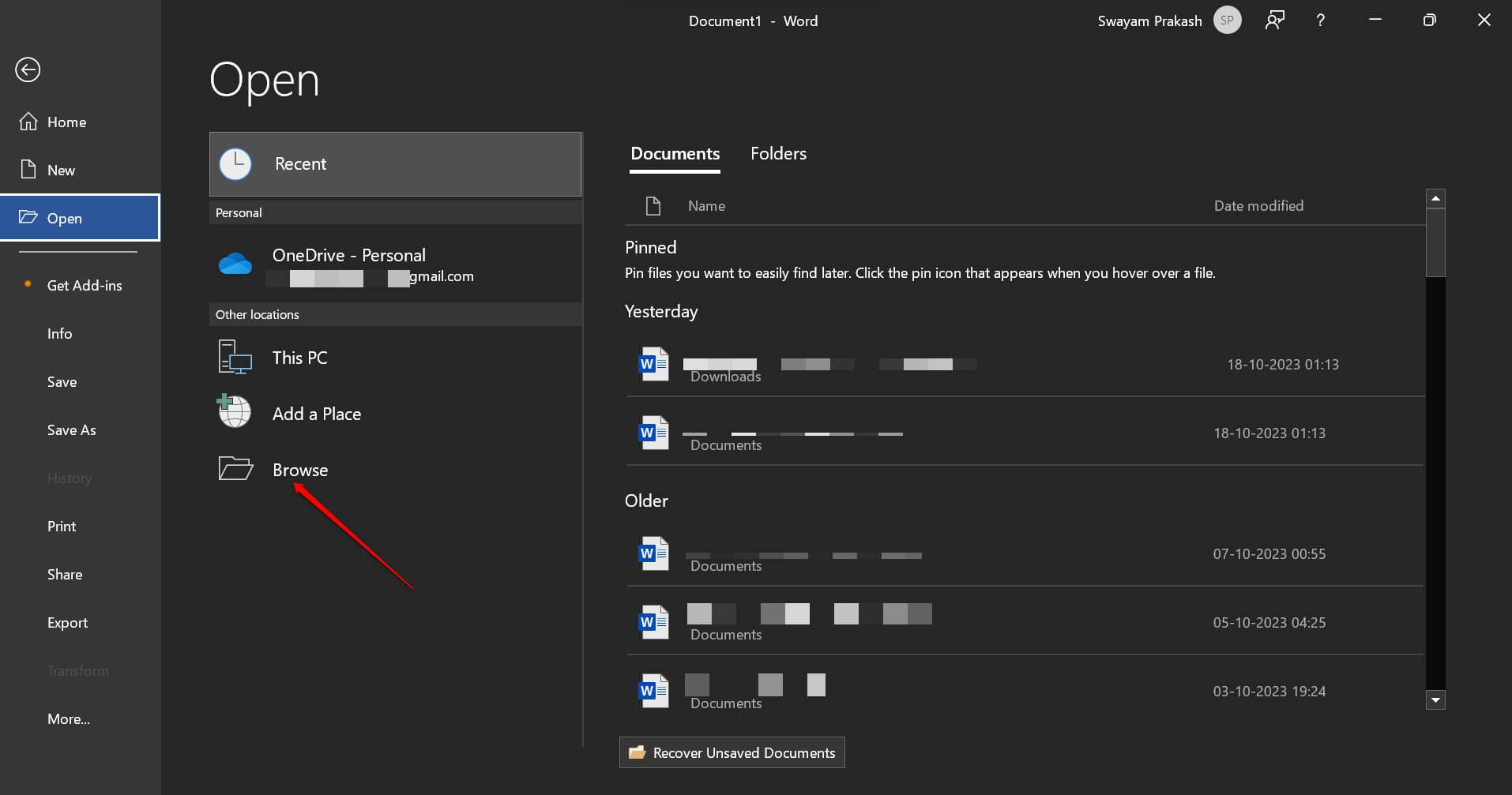Select the Documents tab

675,153
